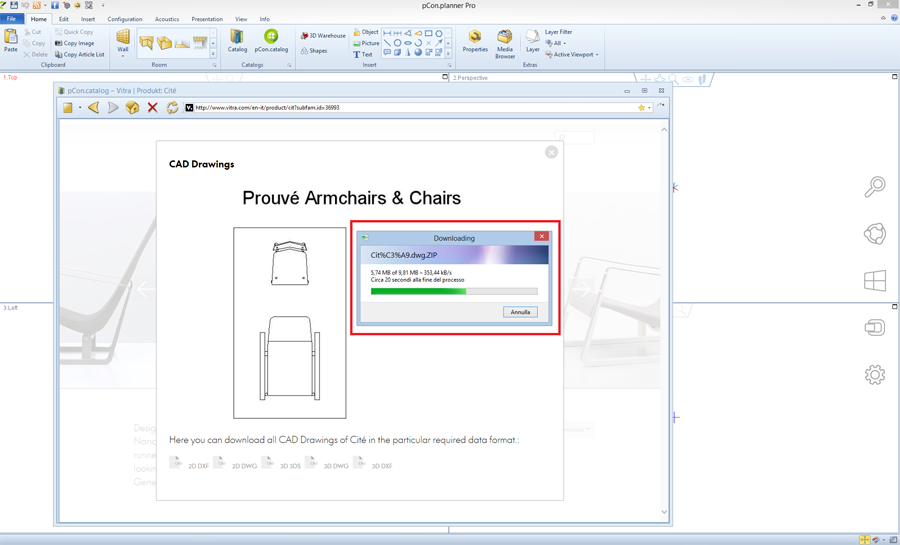This screenshot has width=900, height=545.
Task: Click the RSS feed icon in title bar
Action: click(x=36, y=5)
